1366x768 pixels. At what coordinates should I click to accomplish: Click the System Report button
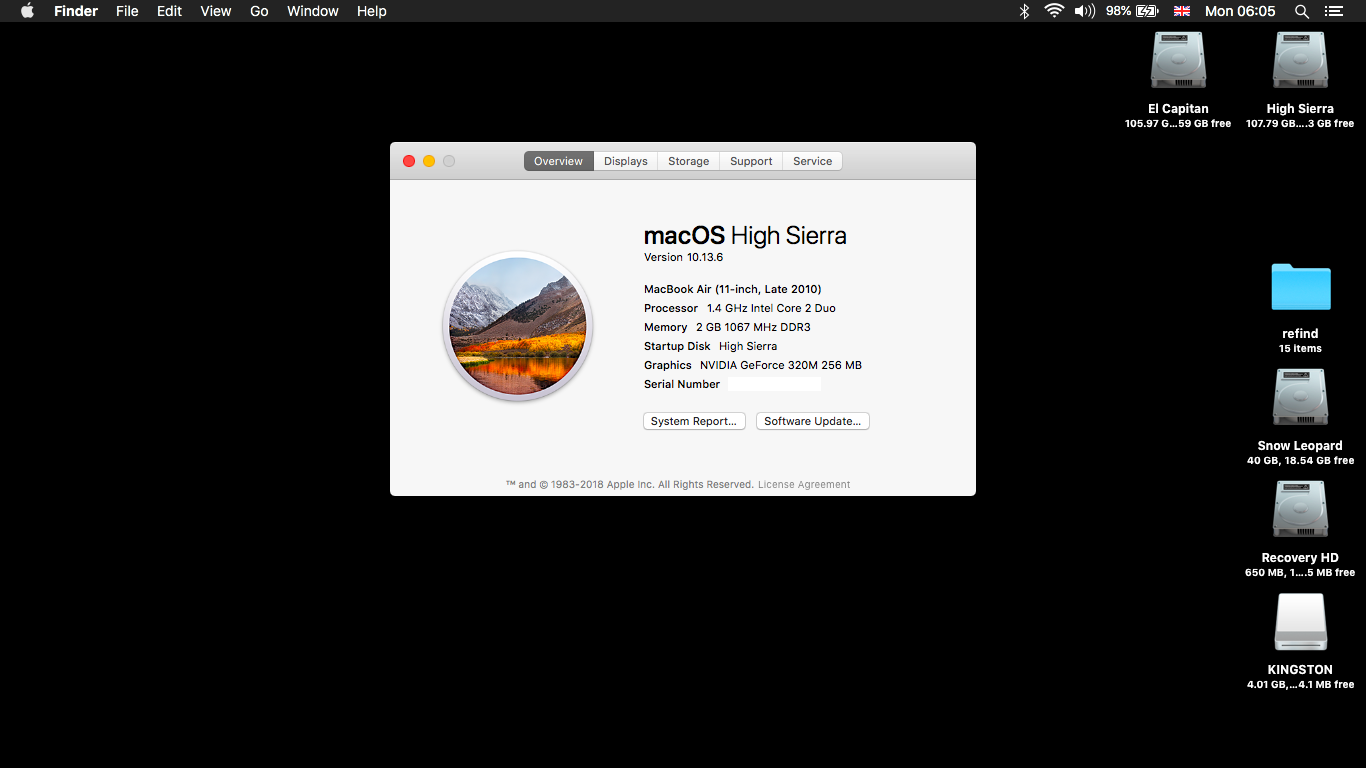[695, 421]
